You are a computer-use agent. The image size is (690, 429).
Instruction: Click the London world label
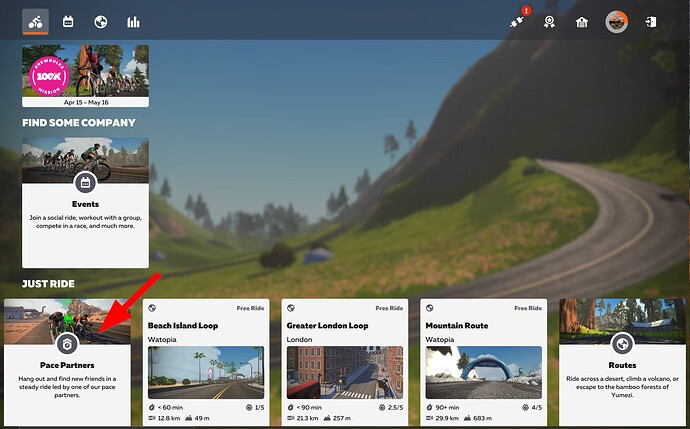coord(299,340)
